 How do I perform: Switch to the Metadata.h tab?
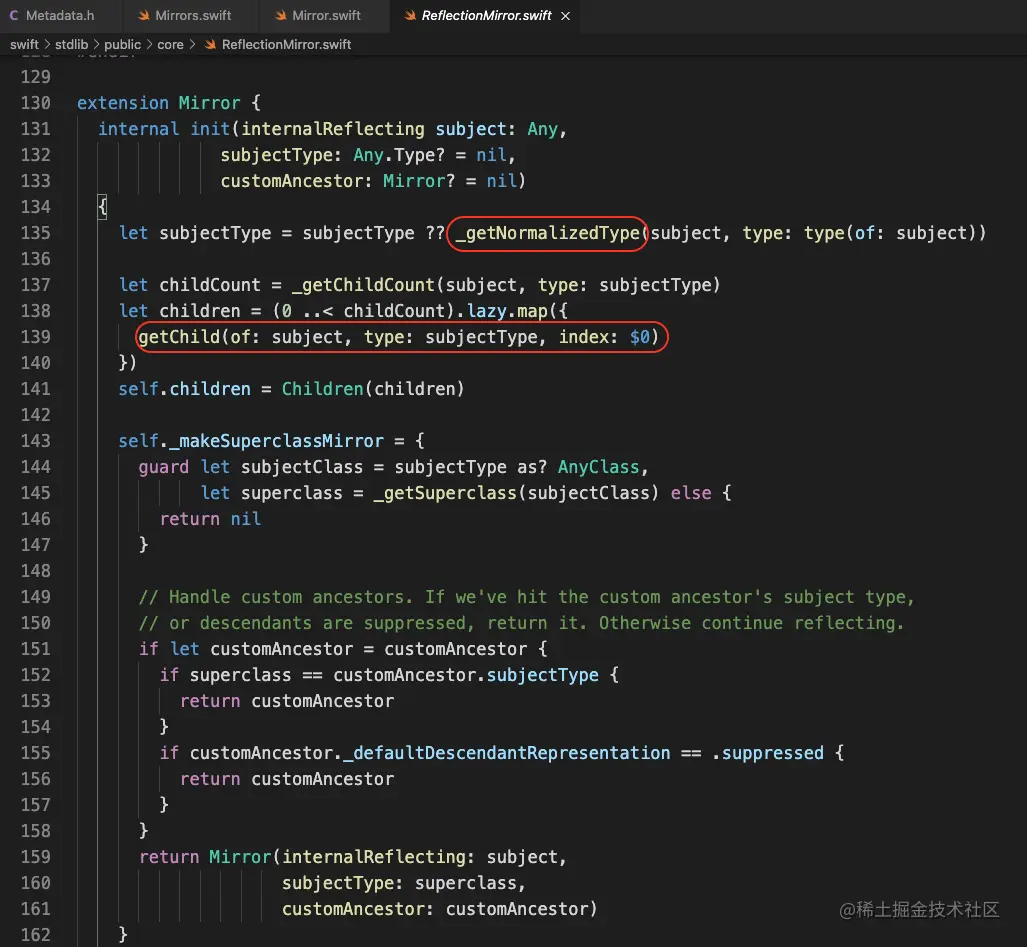[60, 15]
